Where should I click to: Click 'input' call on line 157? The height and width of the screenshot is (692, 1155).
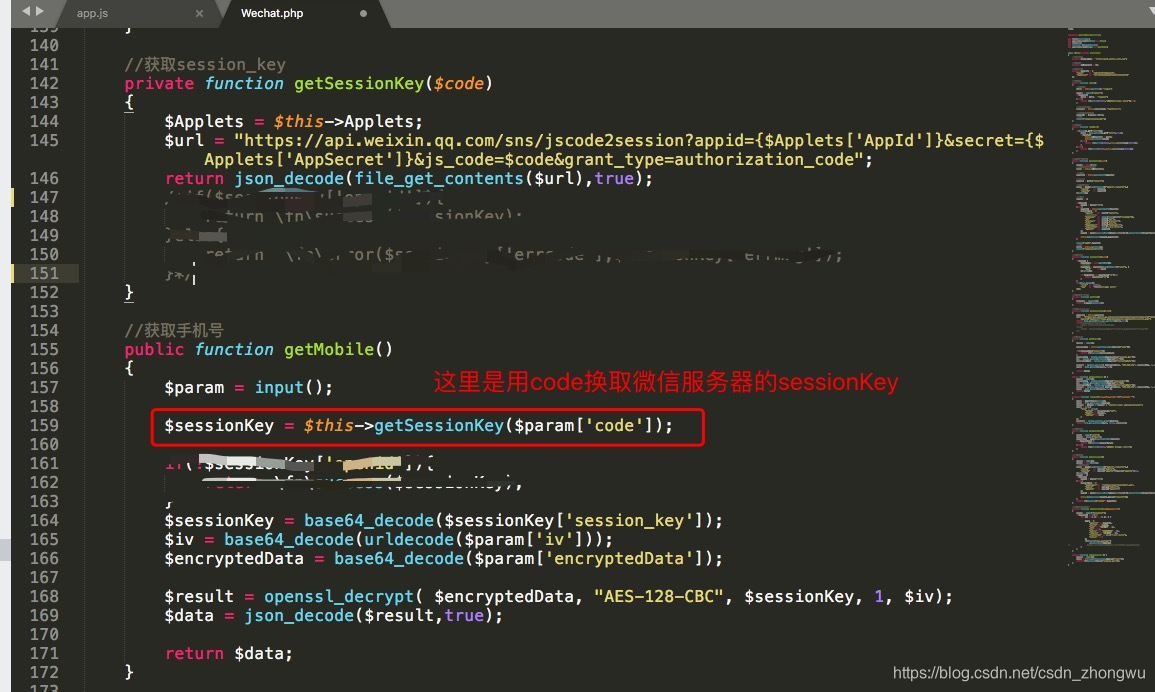pos(279,388)
